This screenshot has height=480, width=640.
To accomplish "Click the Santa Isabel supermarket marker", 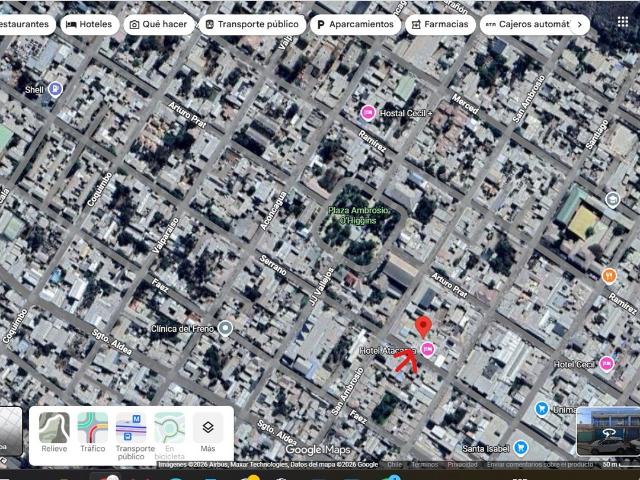I will click(x=520, y=448).
